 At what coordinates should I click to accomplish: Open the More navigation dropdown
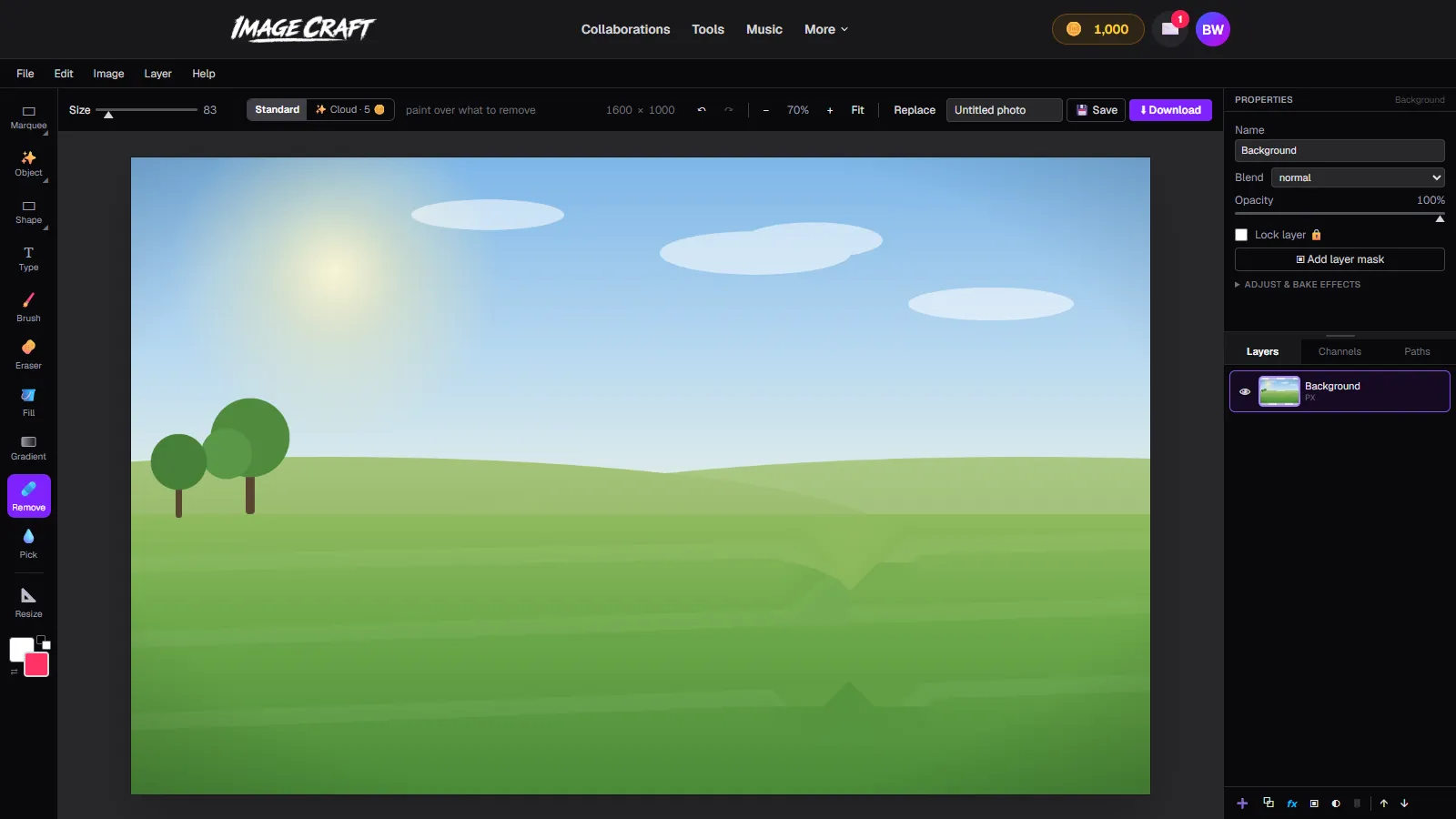click(826, 29)
